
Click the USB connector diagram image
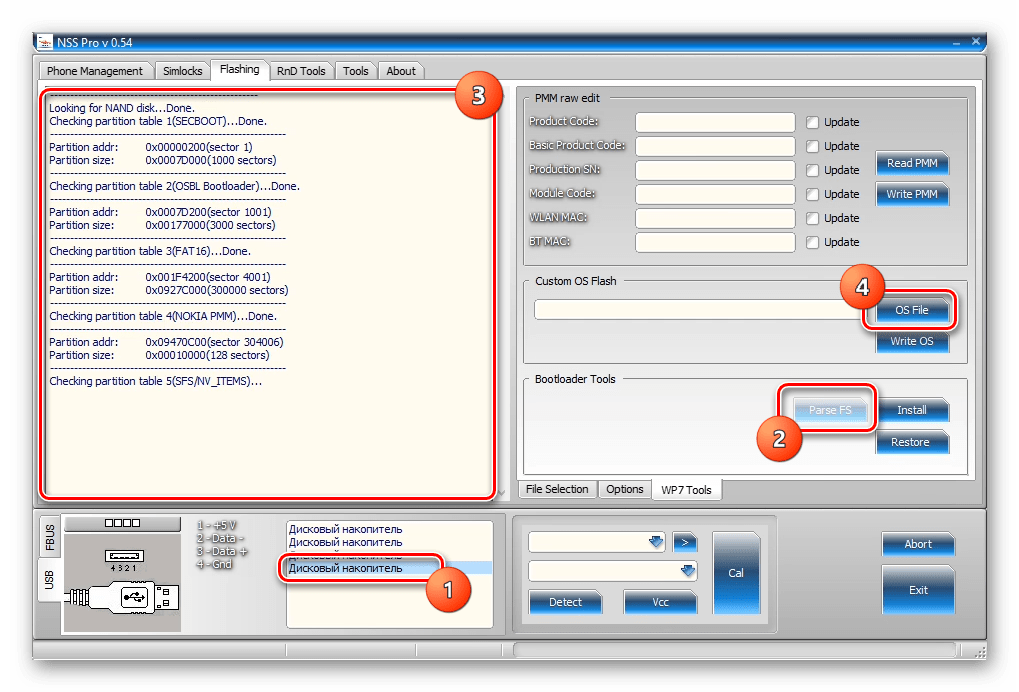pyautogui.click(x=122, y=582)
